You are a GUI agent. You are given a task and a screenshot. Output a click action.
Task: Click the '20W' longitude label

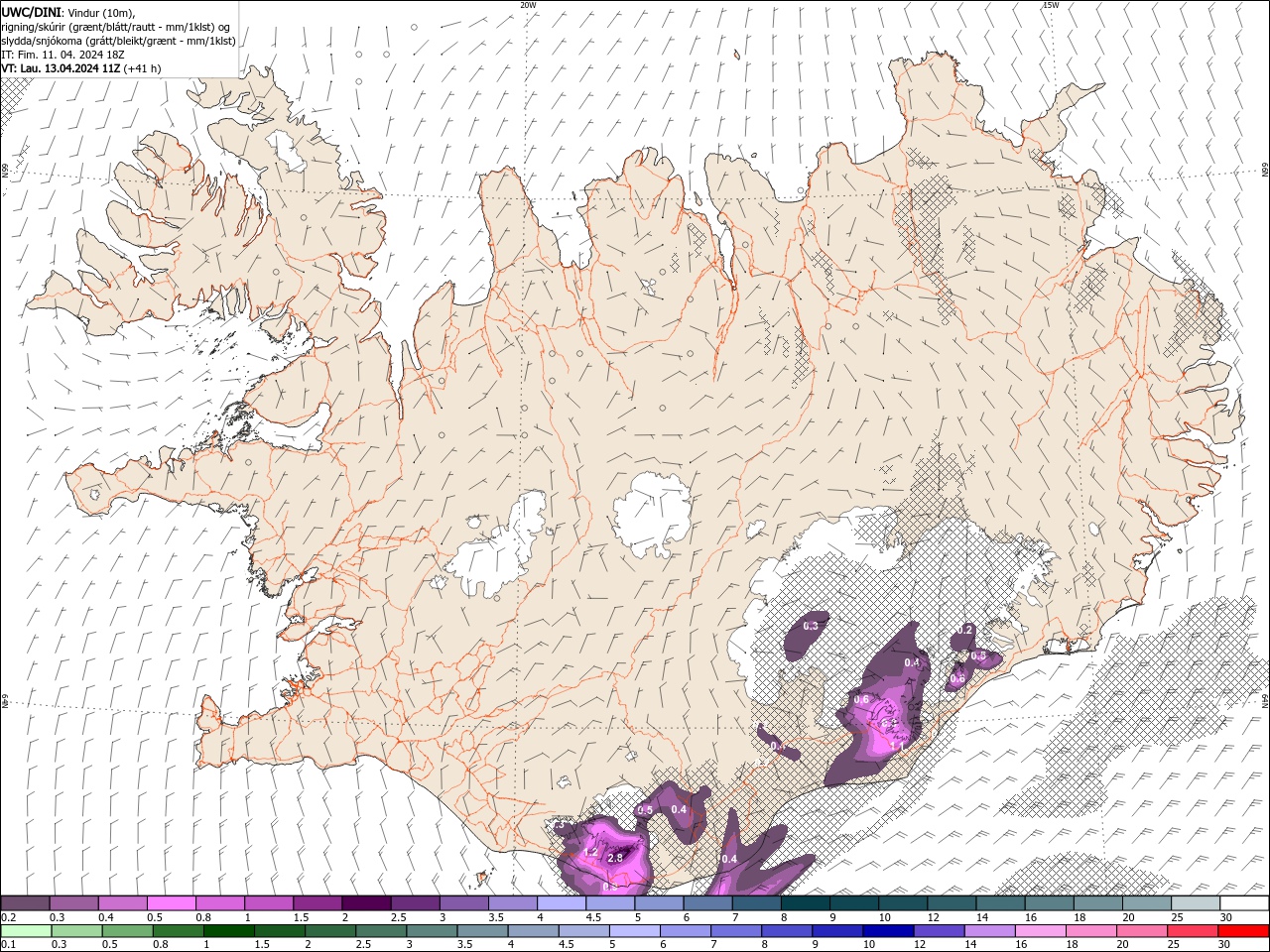coord(529,5)
